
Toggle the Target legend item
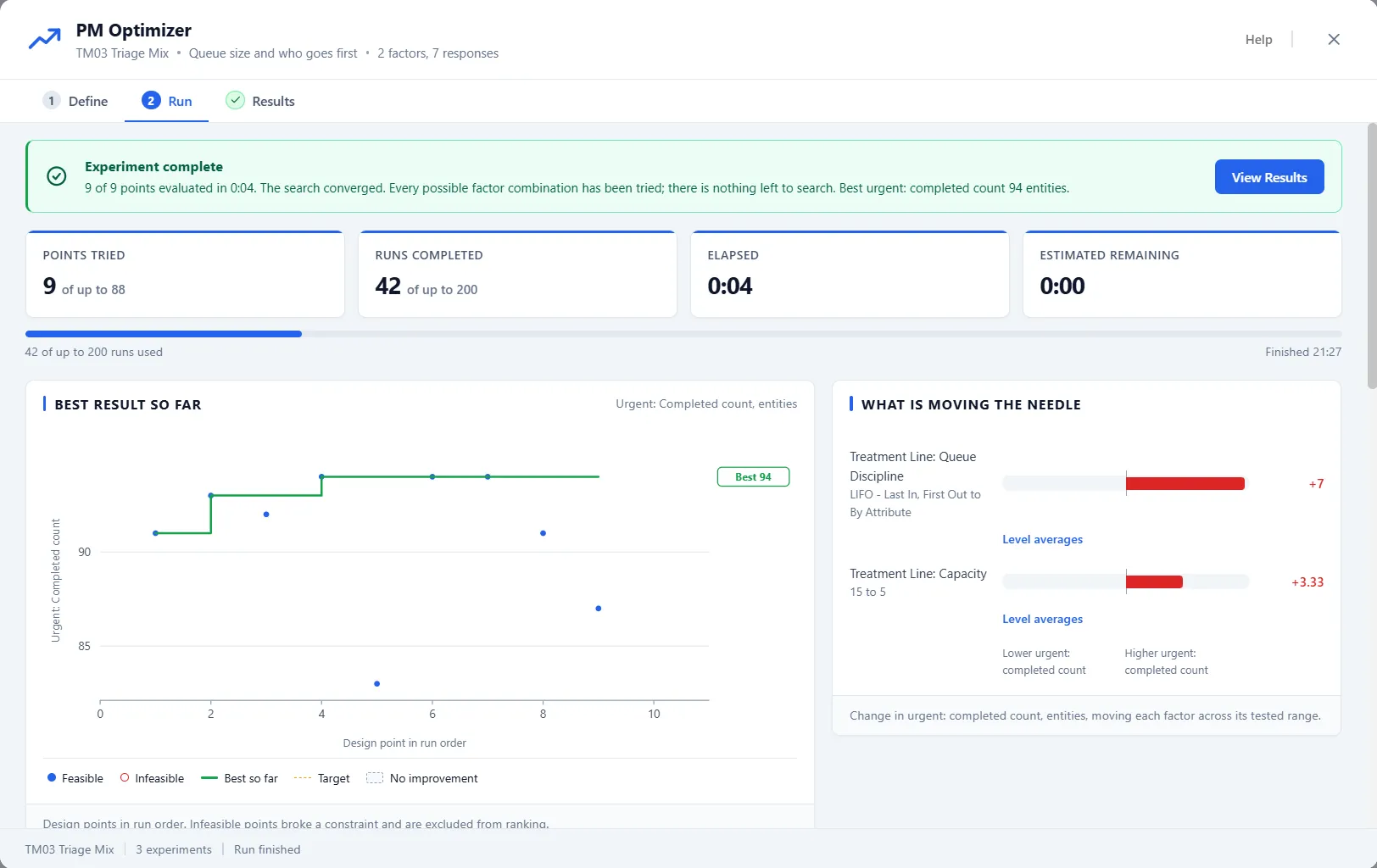pyautogui.click(x=321, y=778)
